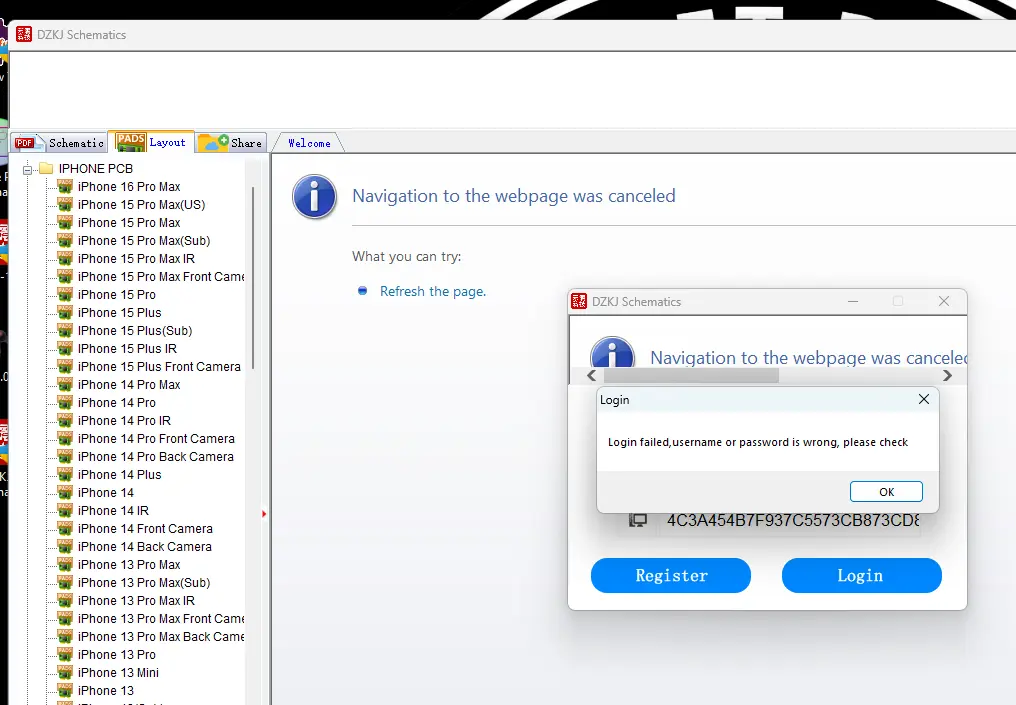
Task: Select the Welcome page tab
Action: point(309,143)
